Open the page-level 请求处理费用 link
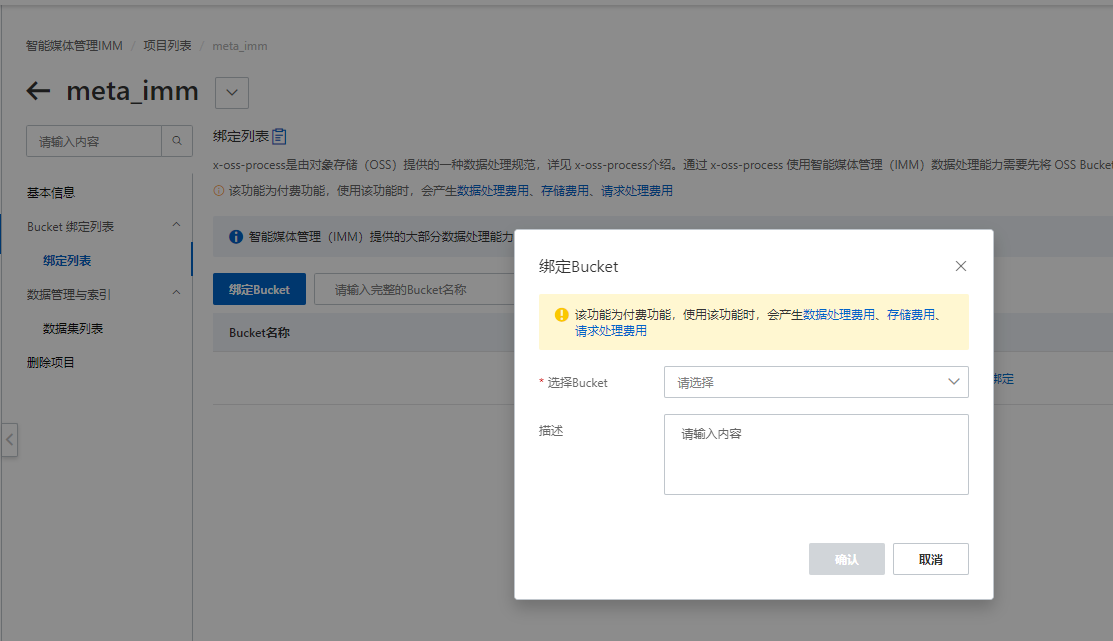Image resolution: width=1113 pixels, height=641 pixels. click(x=637, y=190)
